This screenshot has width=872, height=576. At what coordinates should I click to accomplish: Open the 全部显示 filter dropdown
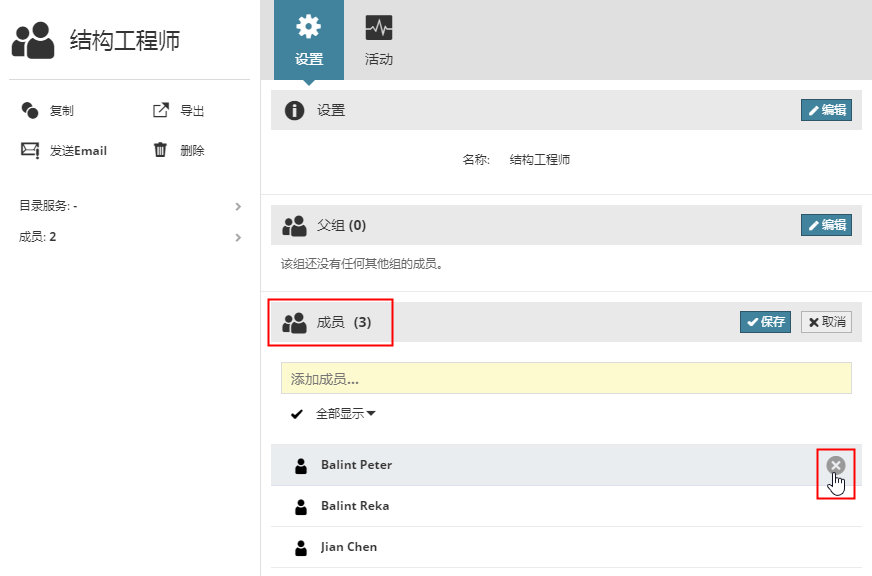(x=345, y=414)
